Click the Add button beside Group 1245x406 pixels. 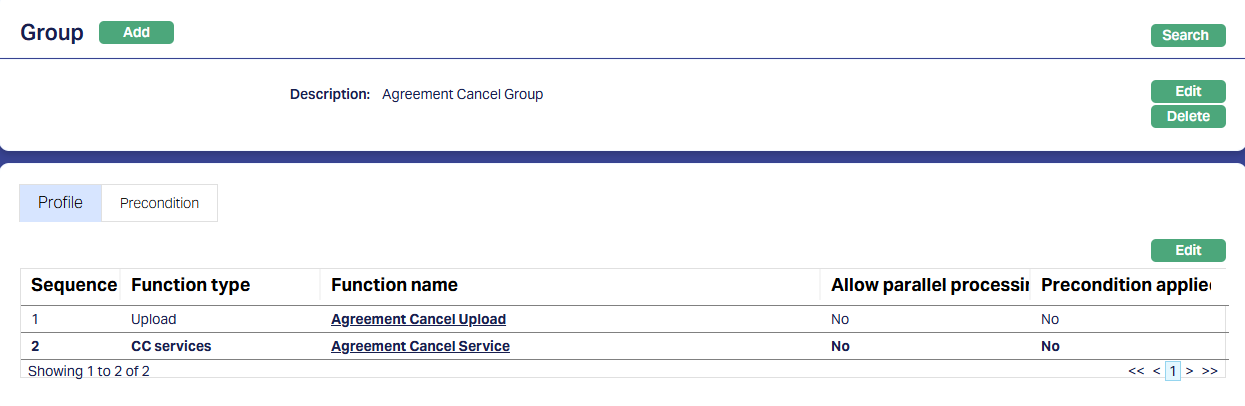pos(136,33)
